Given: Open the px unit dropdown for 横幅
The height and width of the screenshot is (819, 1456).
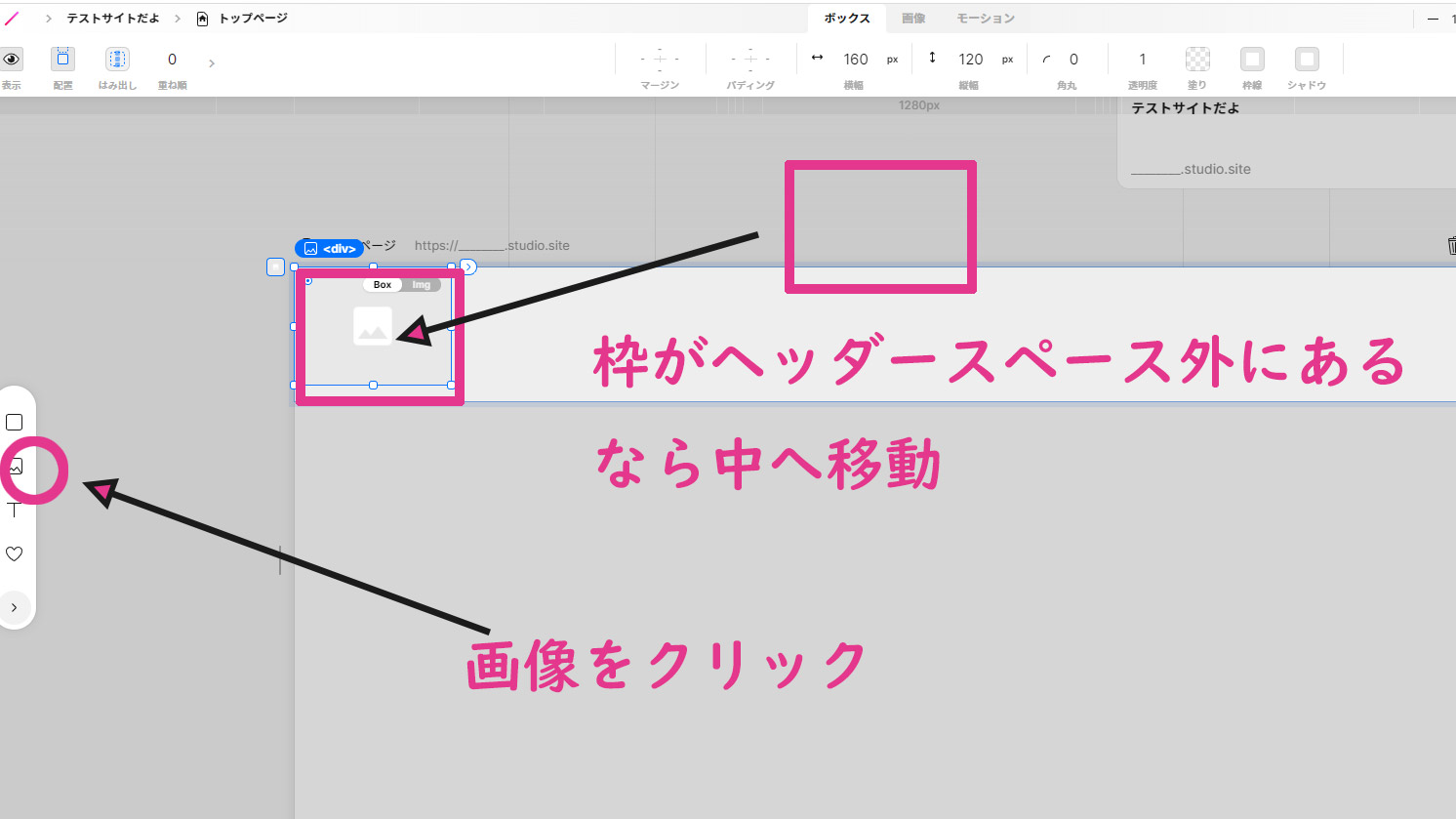Looking at the screenshot, I should [892, 60].
